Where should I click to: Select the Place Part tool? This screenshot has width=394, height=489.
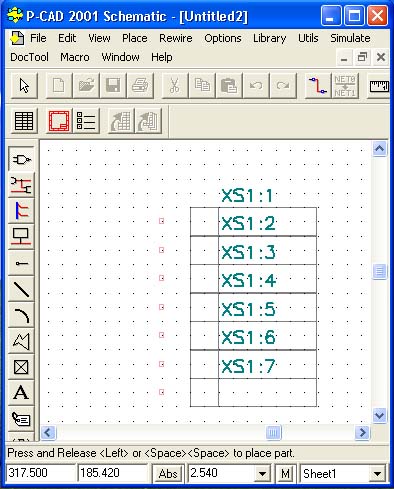tap(21, 159)
